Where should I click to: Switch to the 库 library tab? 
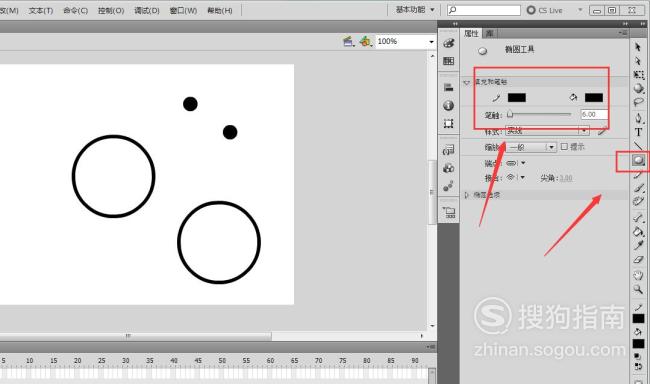pyautogui.click(x=490, y=33)
